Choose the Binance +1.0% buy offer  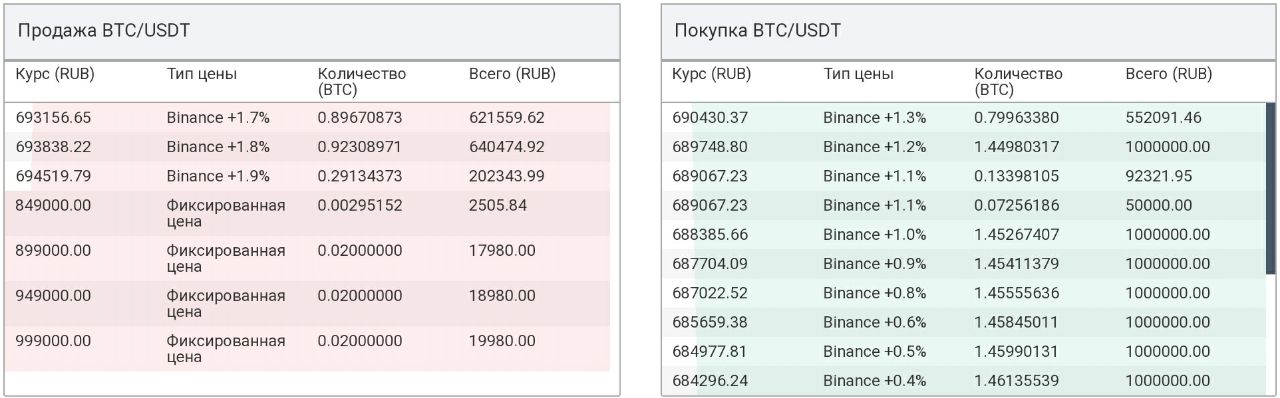coord(963,235)
